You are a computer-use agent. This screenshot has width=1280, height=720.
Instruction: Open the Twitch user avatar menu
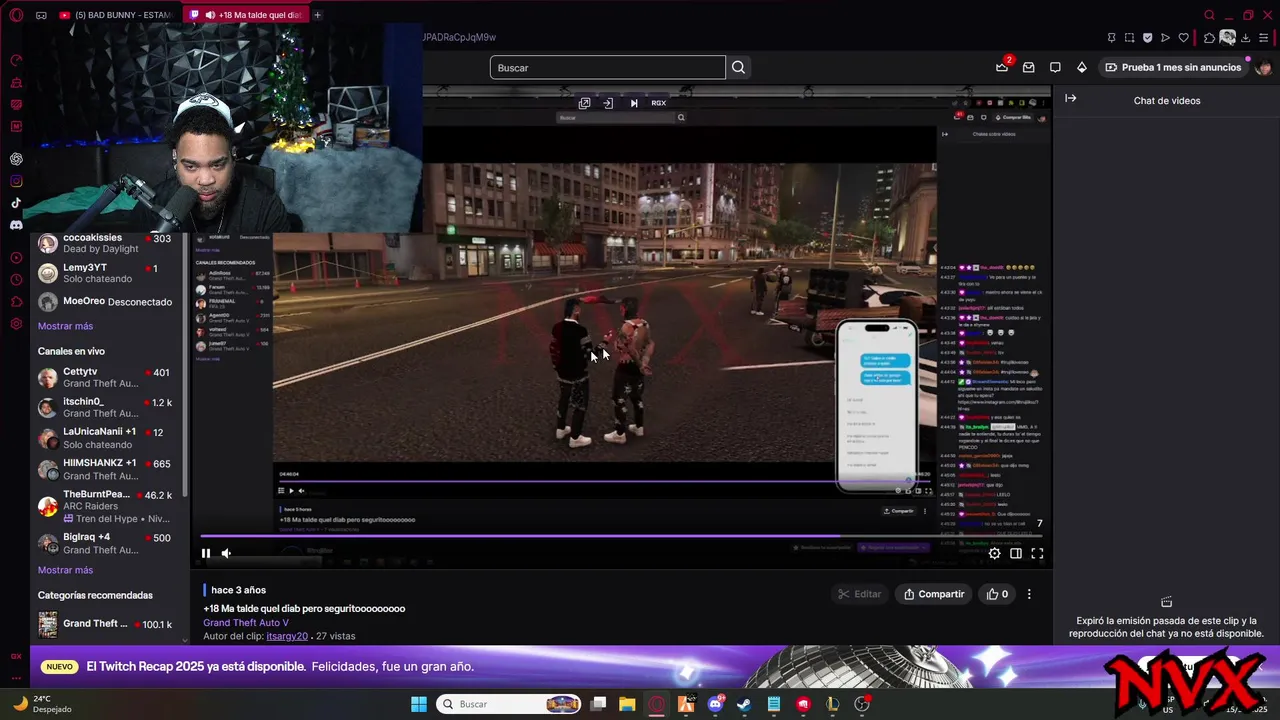(x=1263, y=67)
